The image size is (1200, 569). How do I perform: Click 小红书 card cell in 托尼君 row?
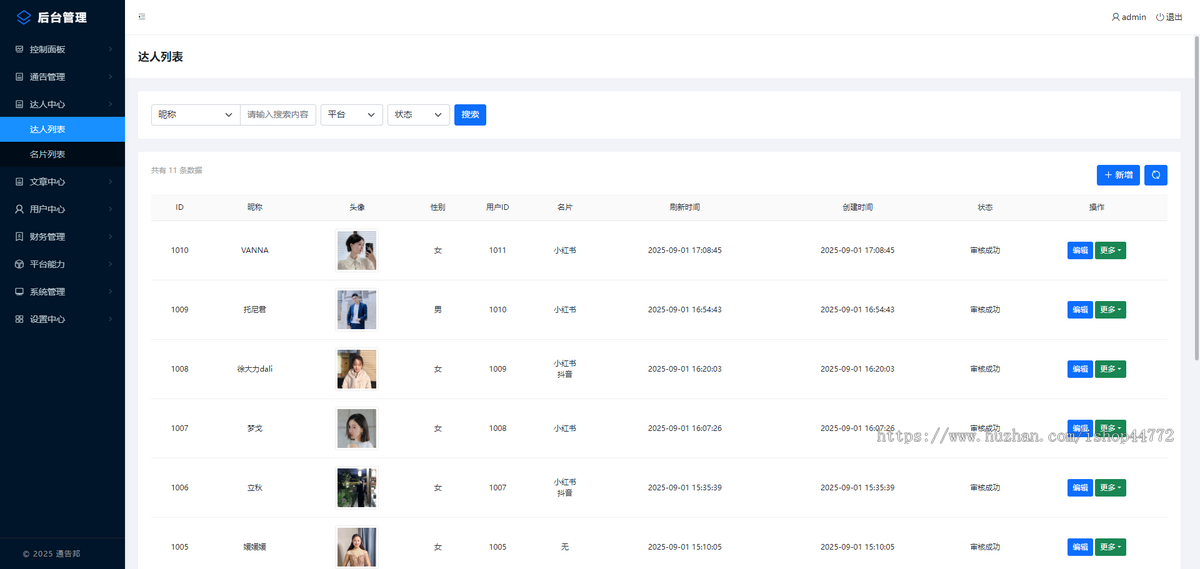click(x=565, y=310)
